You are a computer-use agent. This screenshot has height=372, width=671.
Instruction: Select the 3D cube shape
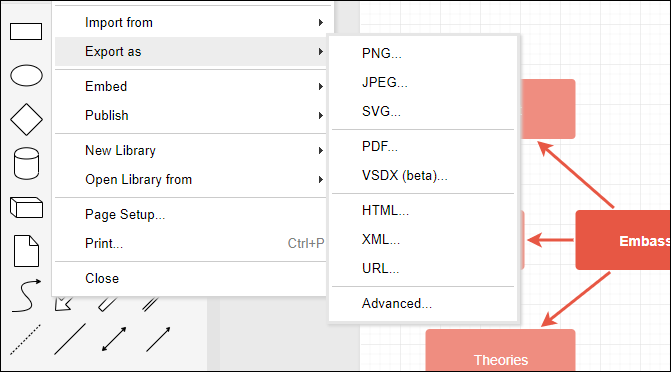(26, 208)
